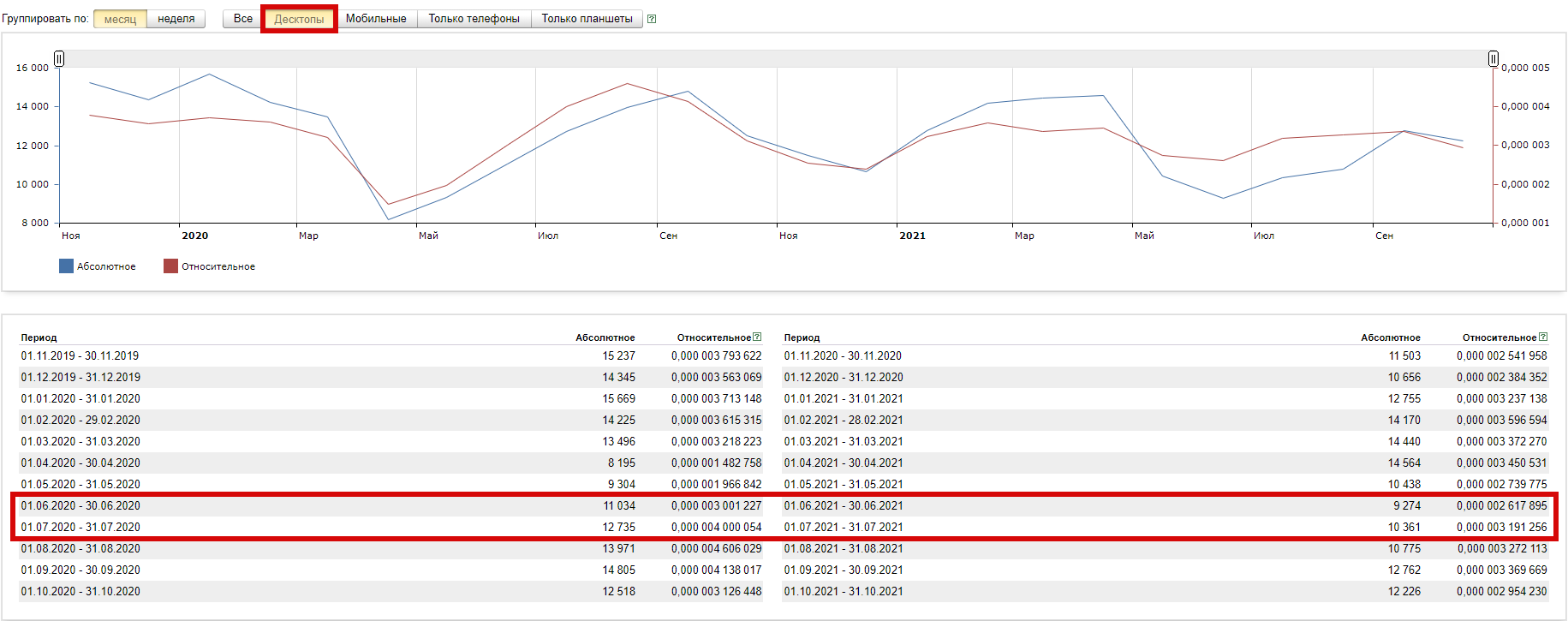Select period 01.08.2020 - 31.08.2020
Image resolution: width=1568 pixels, height=621 pixels.
click(81, 548)
